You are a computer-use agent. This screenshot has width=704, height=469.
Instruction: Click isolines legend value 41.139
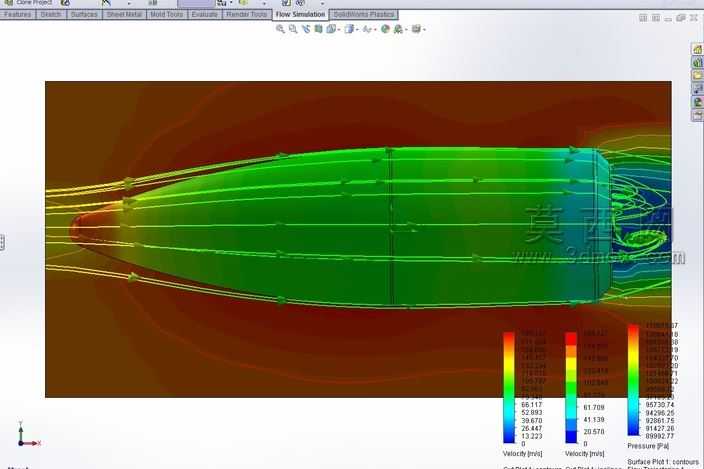click(594, 420)
